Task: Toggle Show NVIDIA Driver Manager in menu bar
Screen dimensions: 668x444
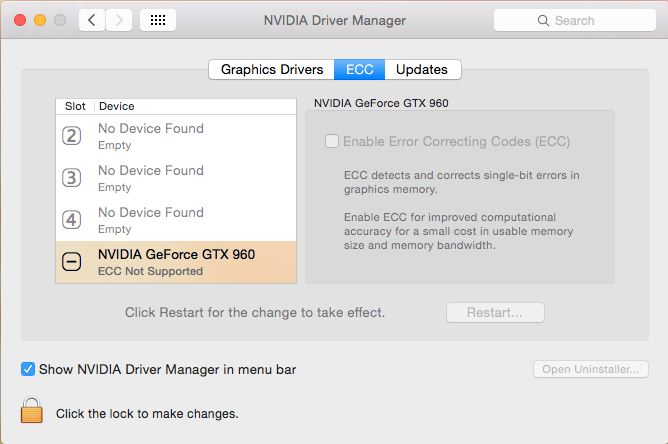Action: (x=28, y=369)
